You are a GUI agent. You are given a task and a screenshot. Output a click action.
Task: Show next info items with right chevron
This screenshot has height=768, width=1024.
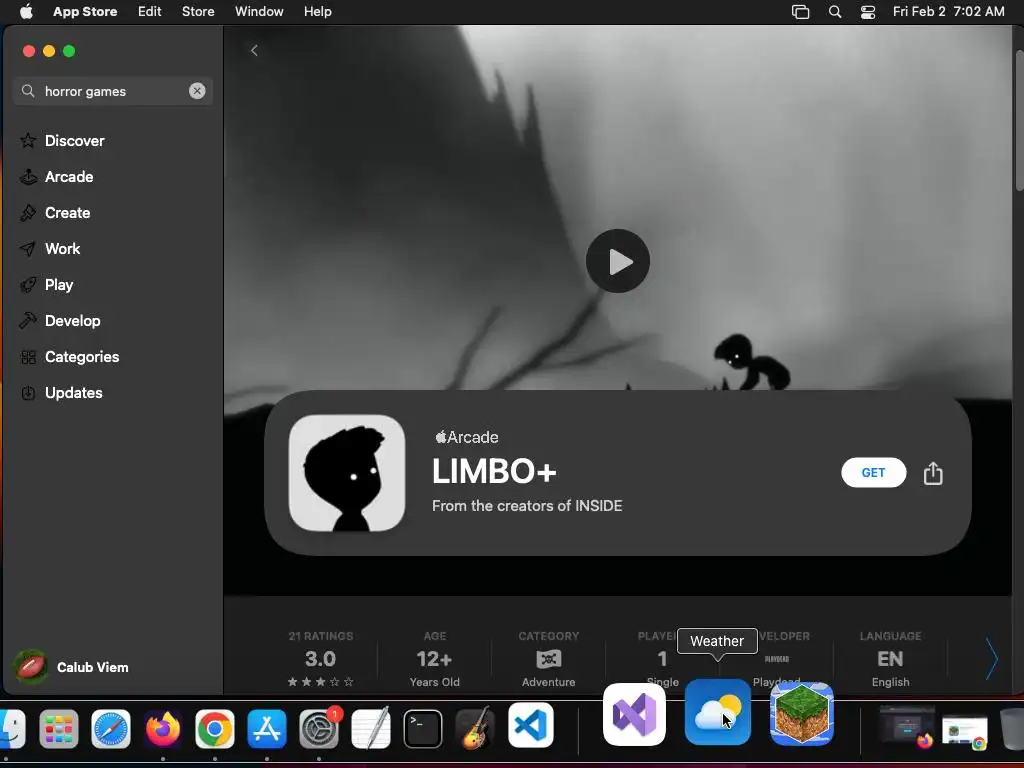(x=991, y=658)
